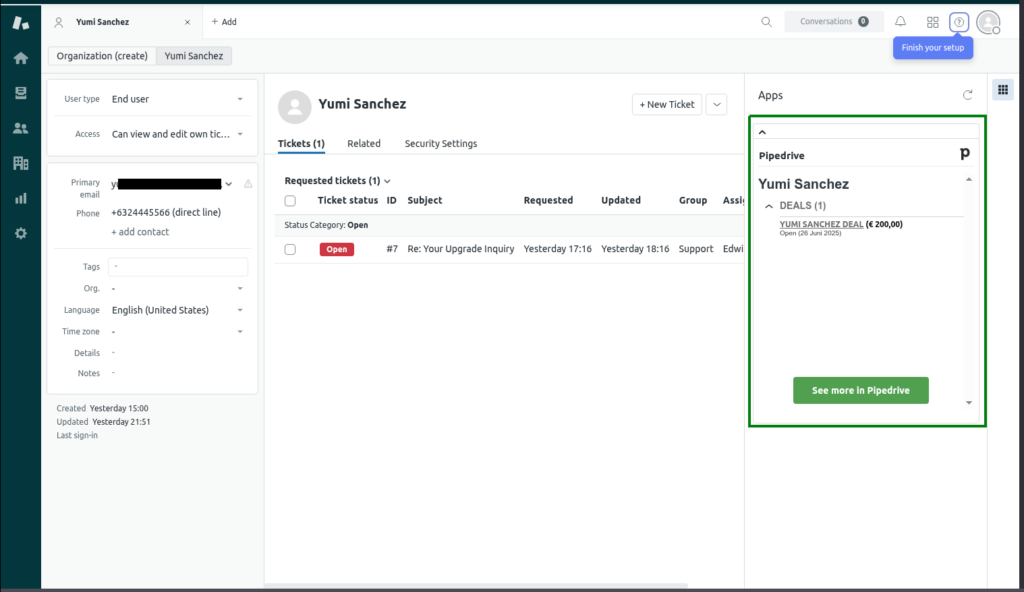Click Yumi Sanchez profile photo placeholder
1024x592 pixels.
point(295,107)
